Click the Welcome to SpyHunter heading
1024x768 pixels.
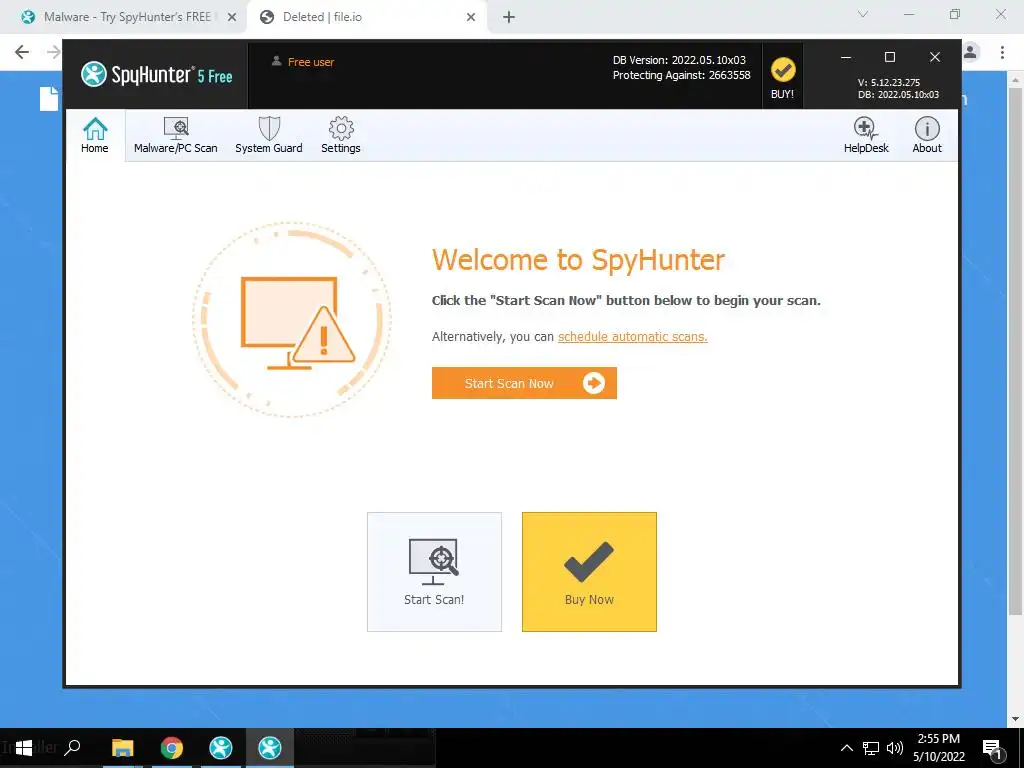pyautogui.click(x=578, y=260)
